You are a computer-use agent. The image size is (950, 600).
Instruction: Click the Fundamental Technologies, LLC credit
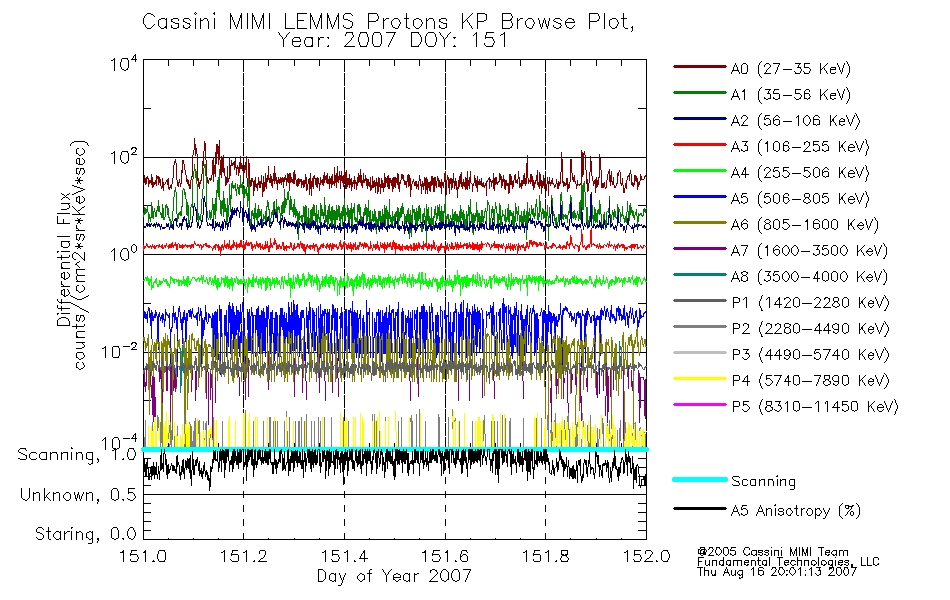click(x=788, y=562)
